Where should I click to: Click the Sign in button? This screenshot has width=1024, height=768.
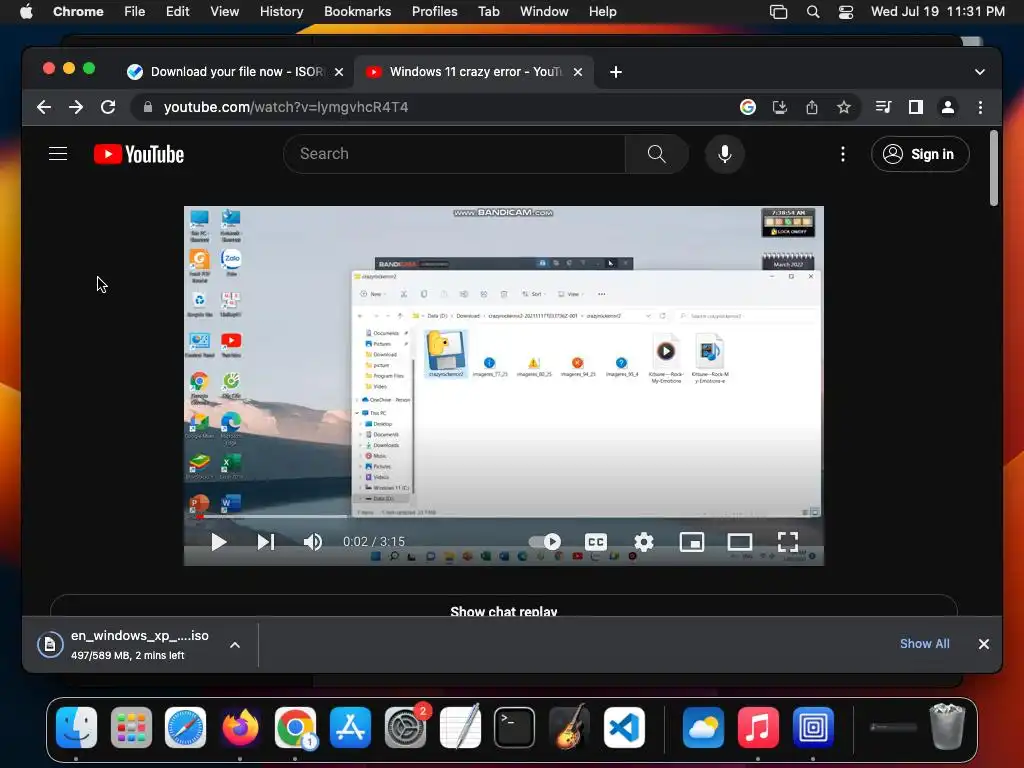pos(920,154)
